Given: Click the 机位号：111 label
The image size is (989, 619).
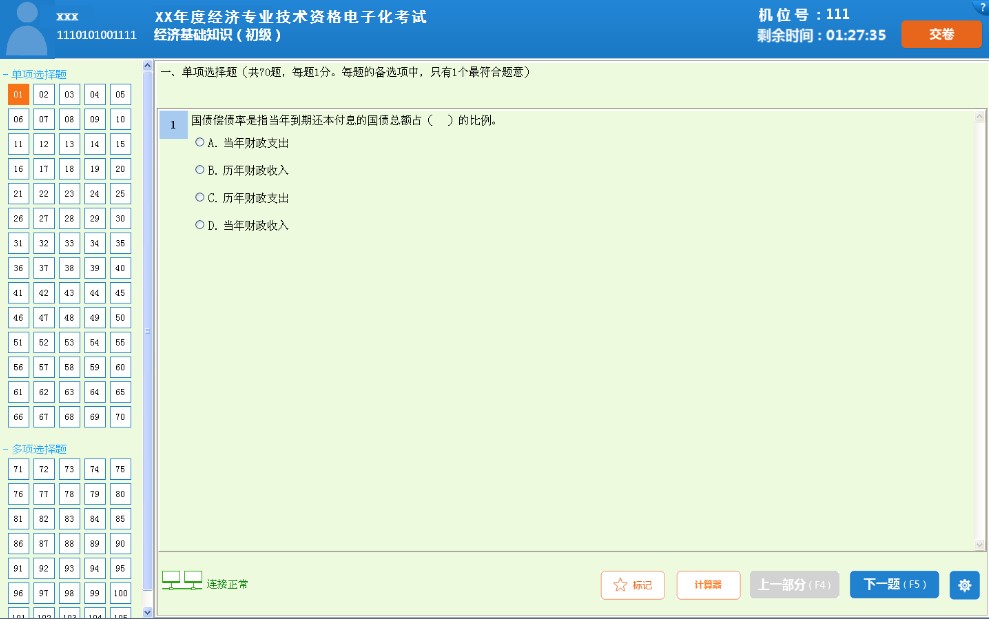Looking at the screenshot, I should pos(804,15).
